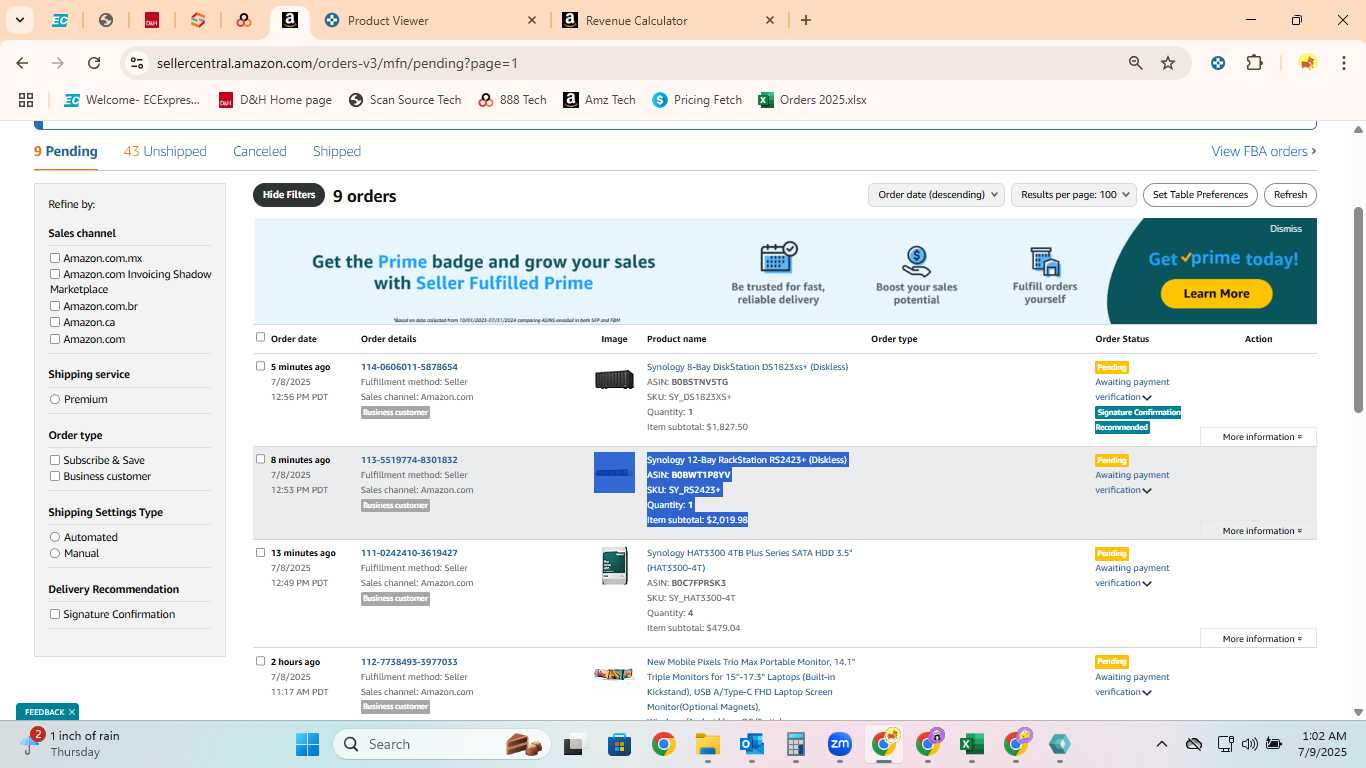The image size is (1366, 768).
Task: Open View FBA orders link
Action: tap(1263, 151)
